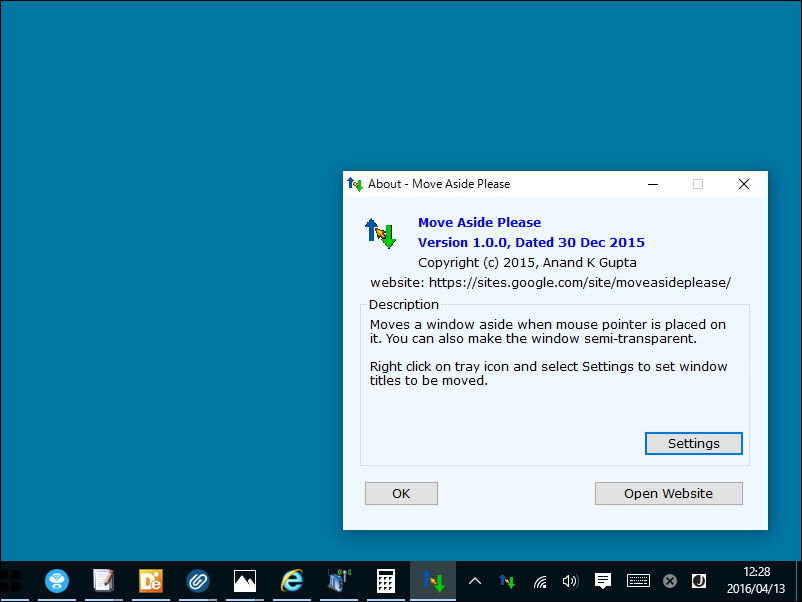Image resolution: width=802 pixels, height=602 pixels.
Task: Expand hidden icons with the tray chevron
Action: (x=474, y=581)
